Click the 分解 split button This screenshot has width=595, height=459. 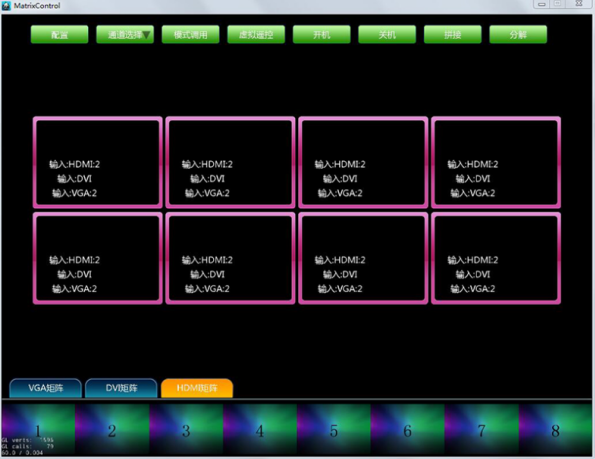tap(518, 35)
